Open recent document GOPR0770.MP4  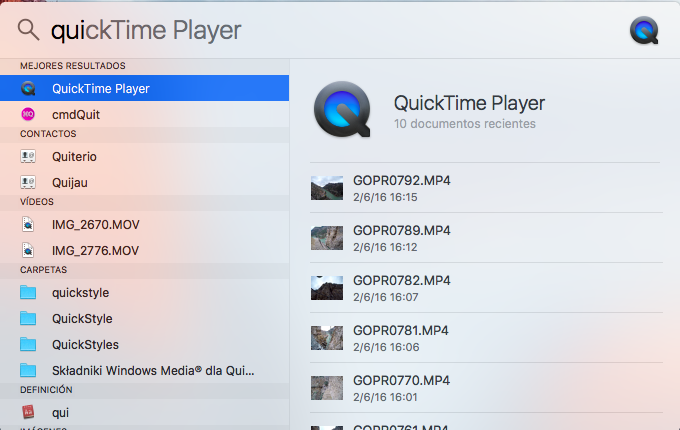pos(486,388)
